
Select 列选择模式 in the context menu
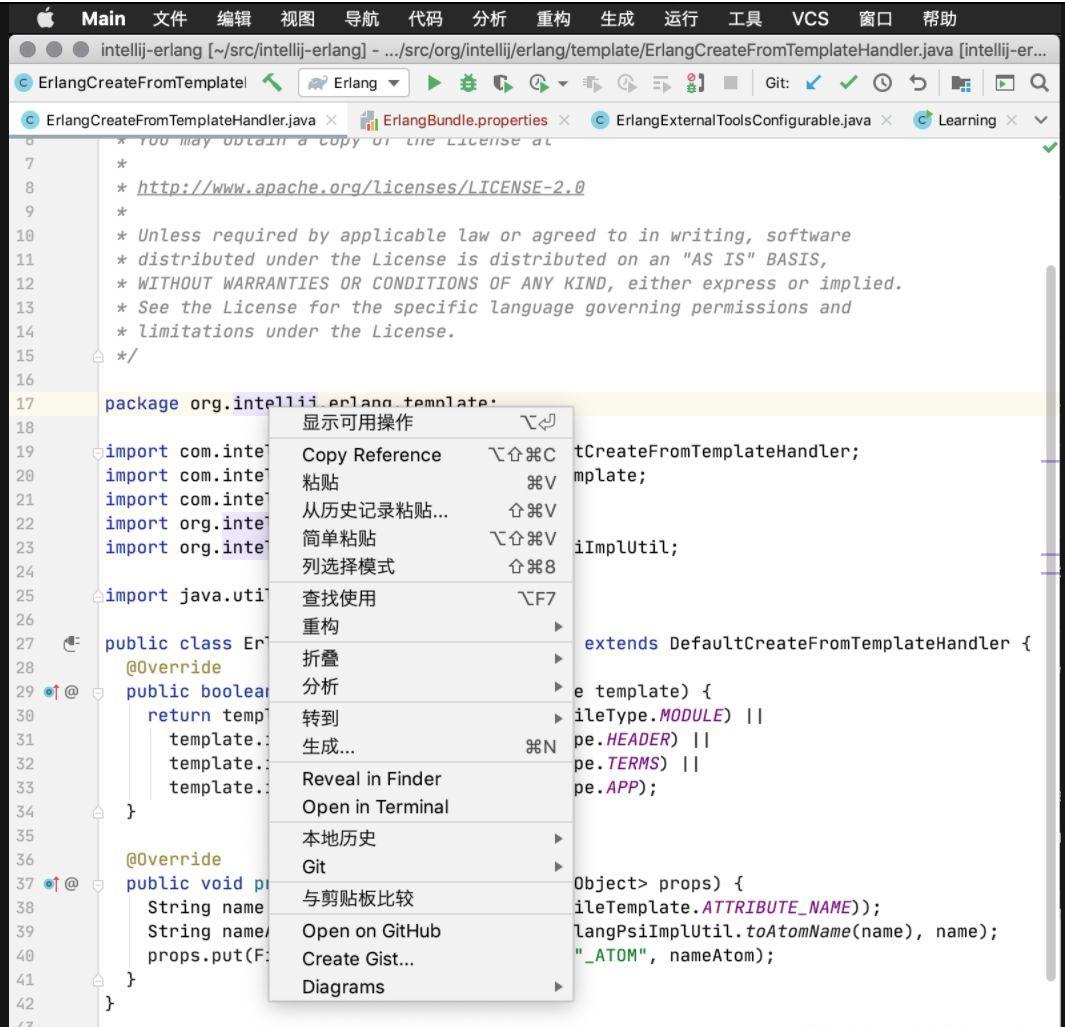(x=421, y=566)
